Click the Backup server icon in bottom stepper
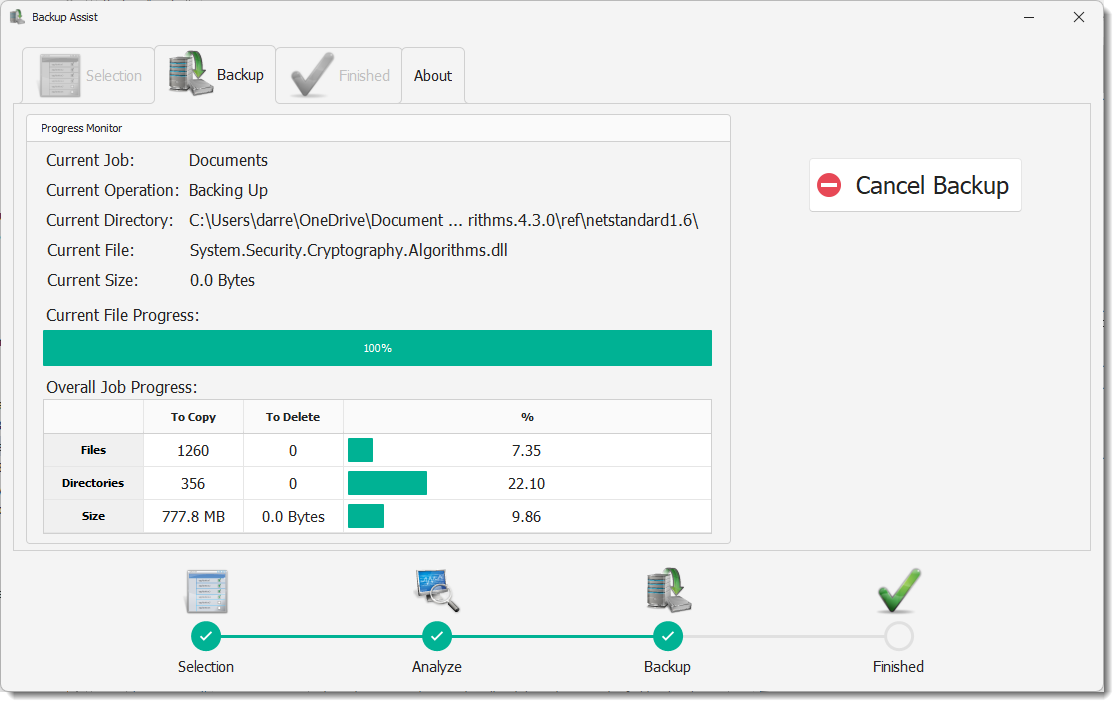The height and width of the screenshot is (707, 1119). click(x=668, y=590)
